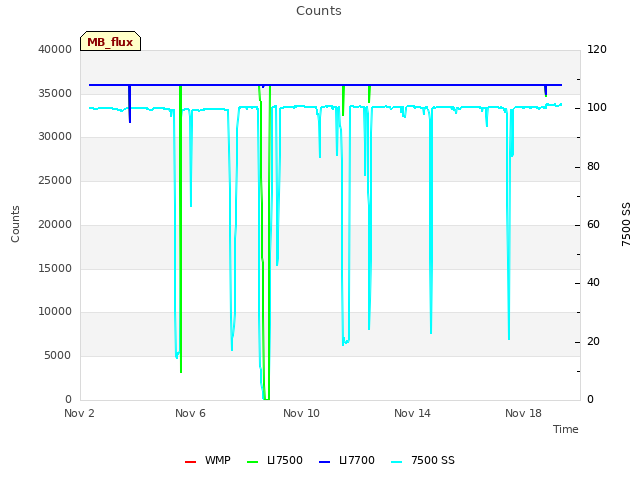Click the right 7500 SS axis title
Screen dimensions: 640x480
pyautogui.click(x=626, y=224)
